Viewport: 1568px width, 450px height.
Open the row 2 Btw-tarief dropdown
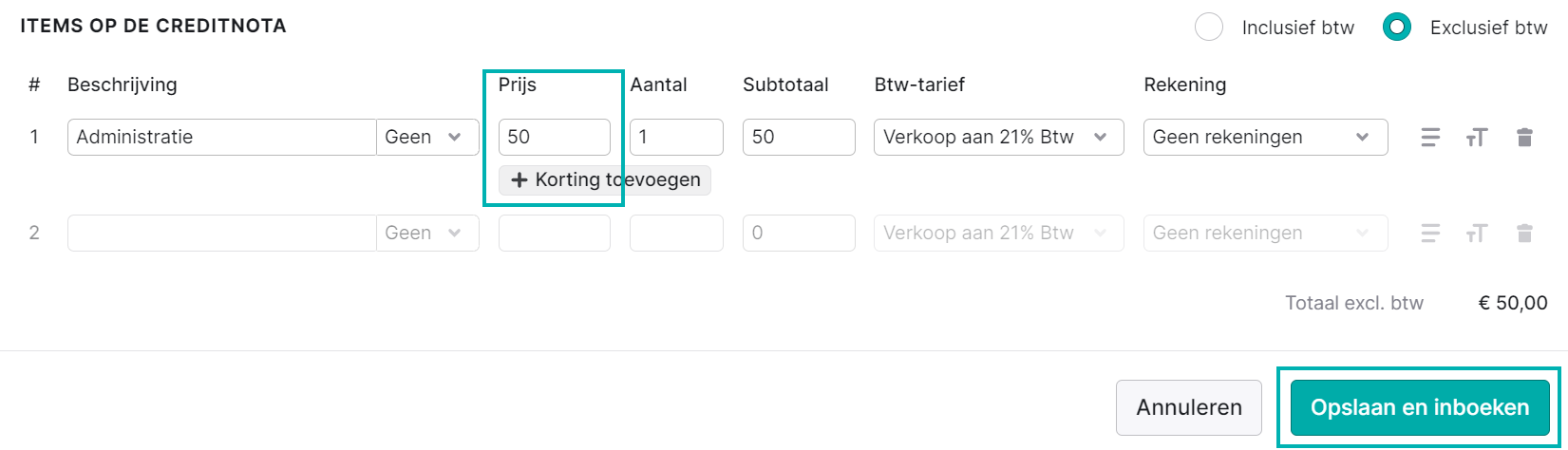pos(999,233)
